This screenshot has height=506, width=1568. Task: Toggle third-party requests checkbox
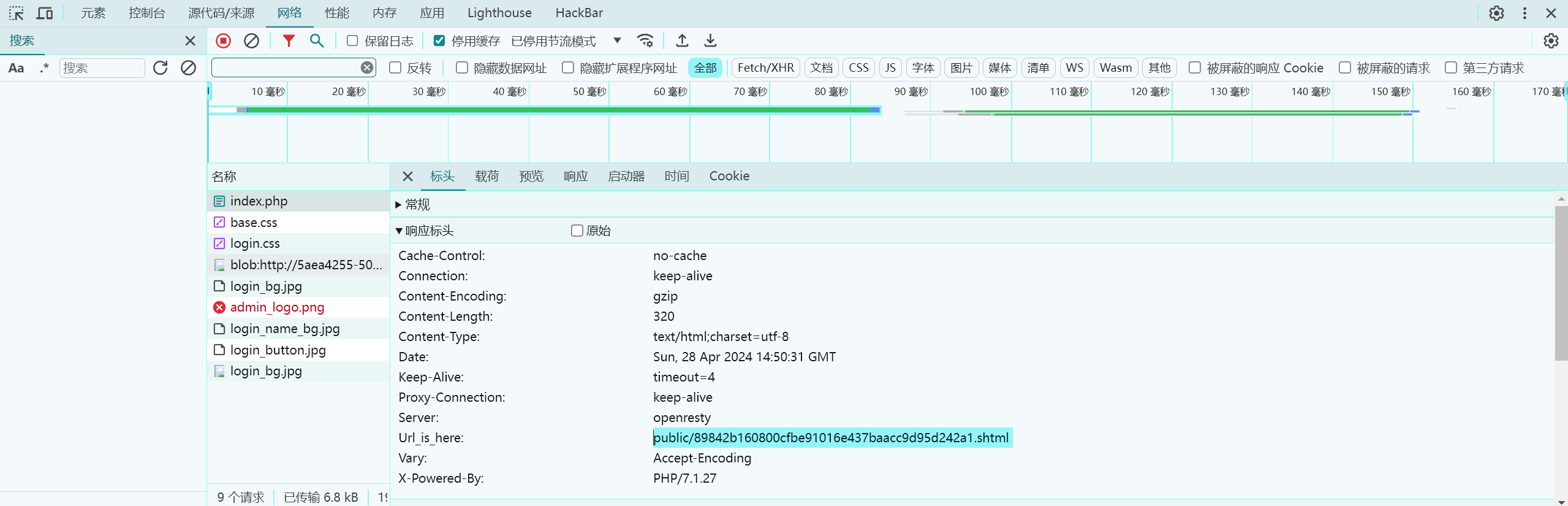click(1451, 67)
